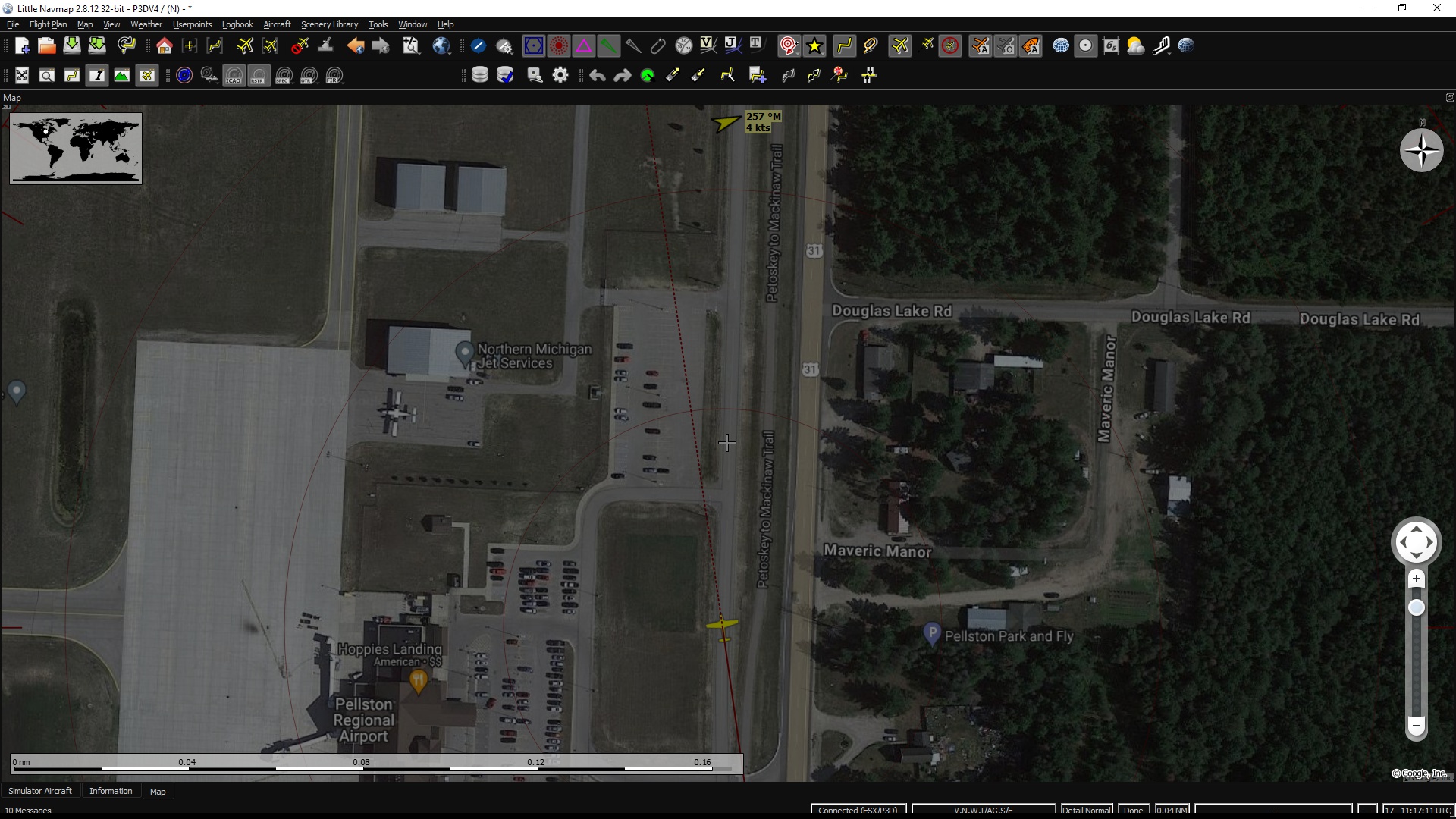Viewport: 1456px width, 819px height.
Task: Click the black-and-white runway arrows icon
Action: tap(869, 75)
